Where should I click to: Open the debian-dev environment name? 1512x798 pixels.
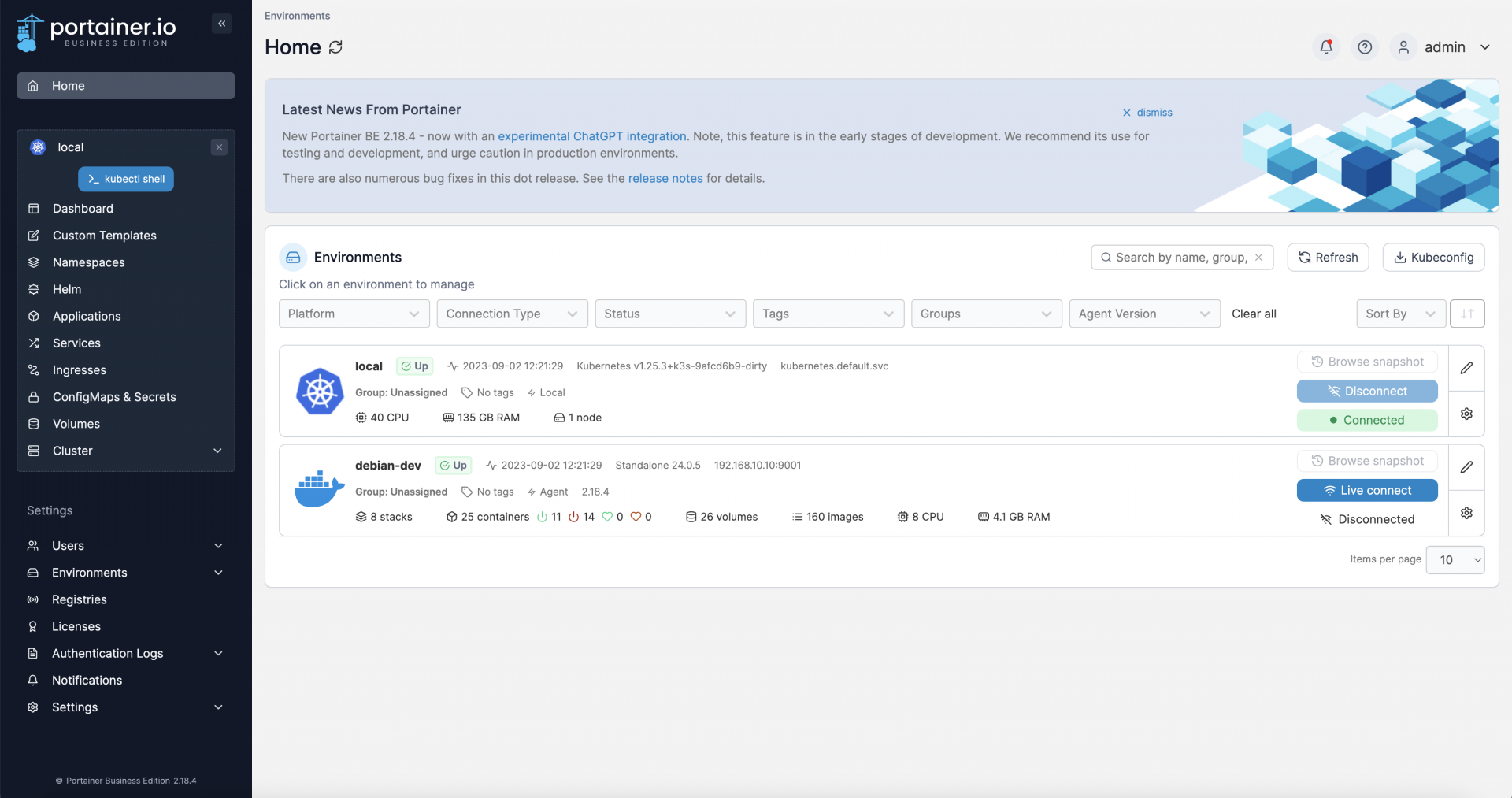point(388,466)
